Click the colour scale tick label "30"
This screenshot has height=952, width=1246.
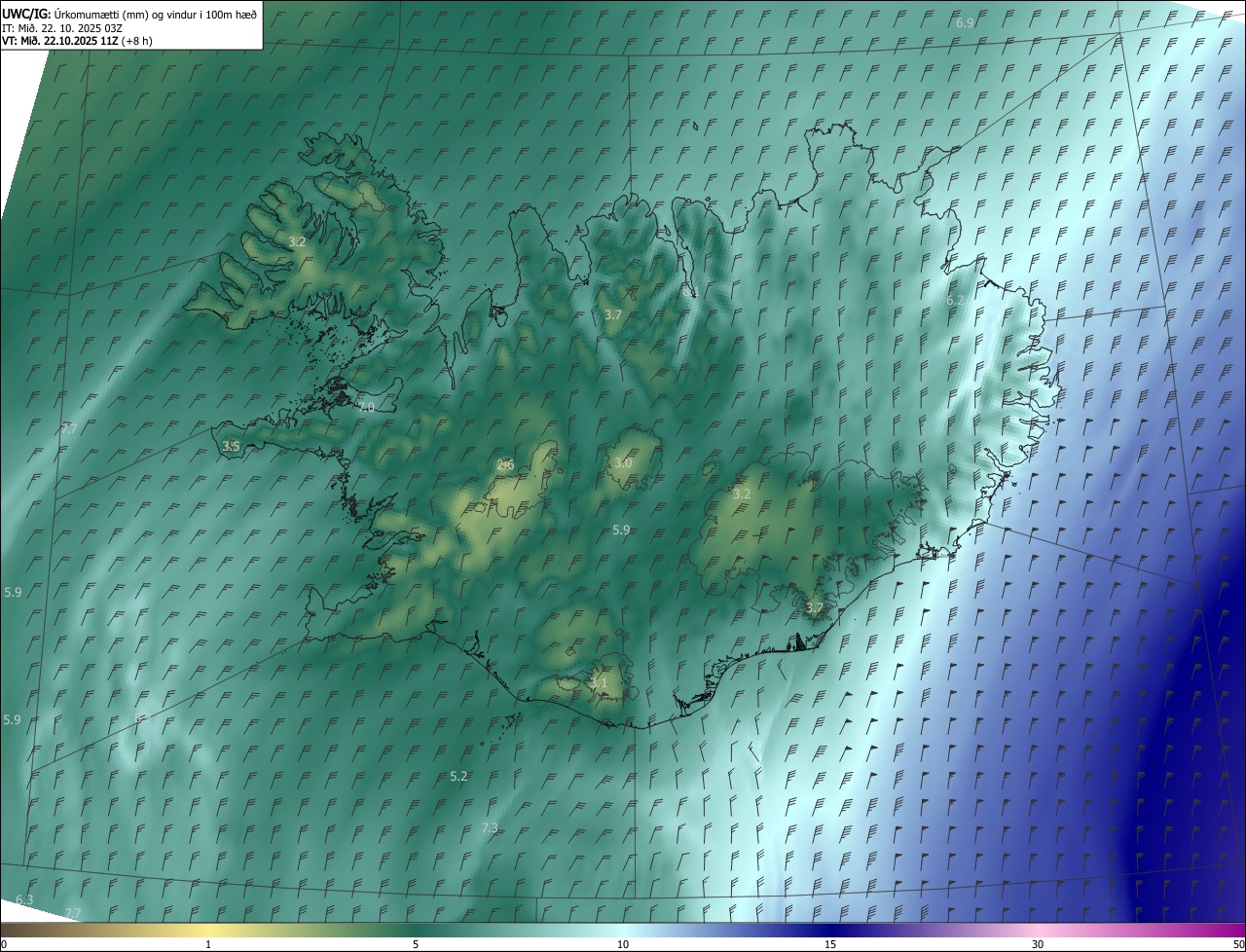pos(1038,944)
